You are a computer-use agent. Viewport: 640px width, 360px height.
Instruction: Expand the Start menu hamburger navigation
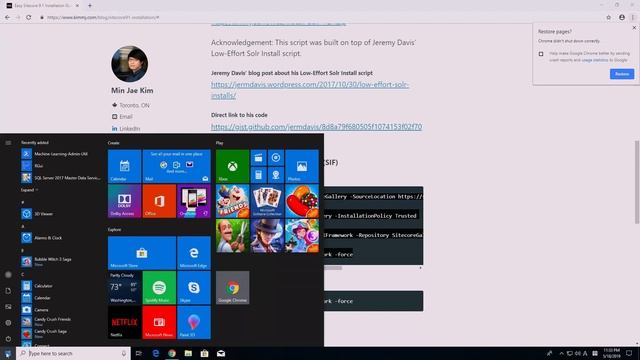click(x=8, y=143)
